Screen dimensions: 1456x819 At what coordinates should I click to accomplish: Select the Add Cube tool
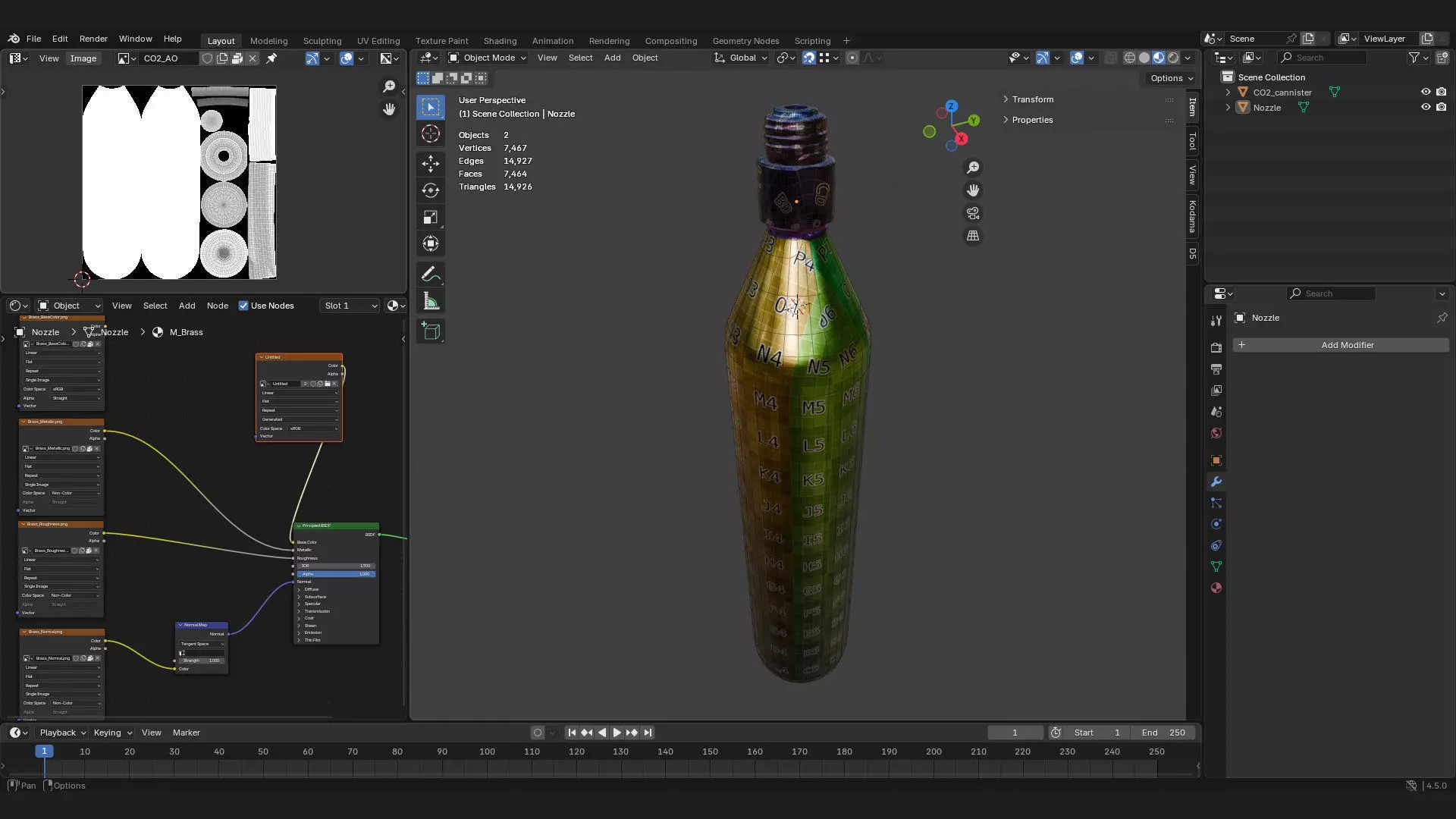tap(431, 331)
